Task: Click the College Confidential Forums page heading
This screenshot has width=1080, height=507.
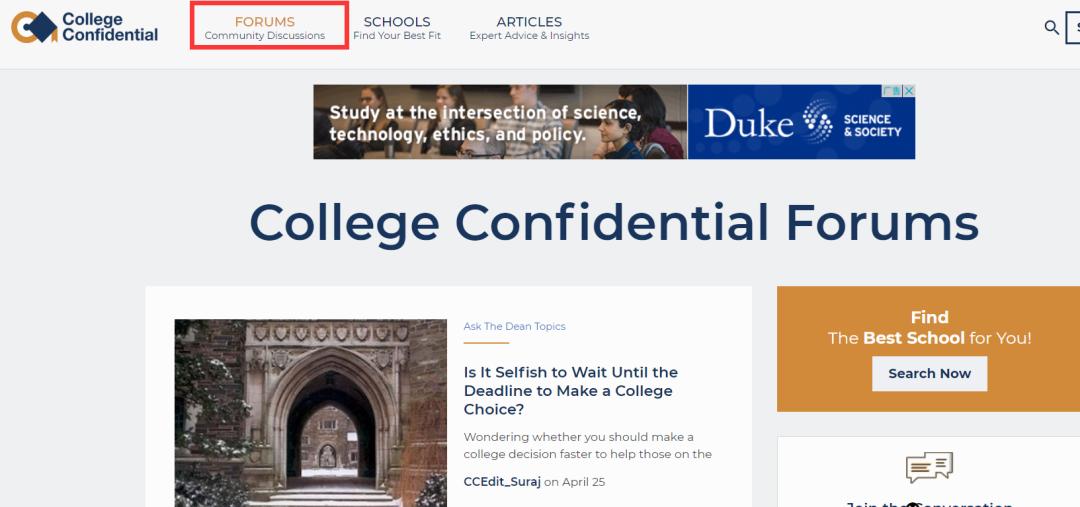Action: [x=613, y=222]
